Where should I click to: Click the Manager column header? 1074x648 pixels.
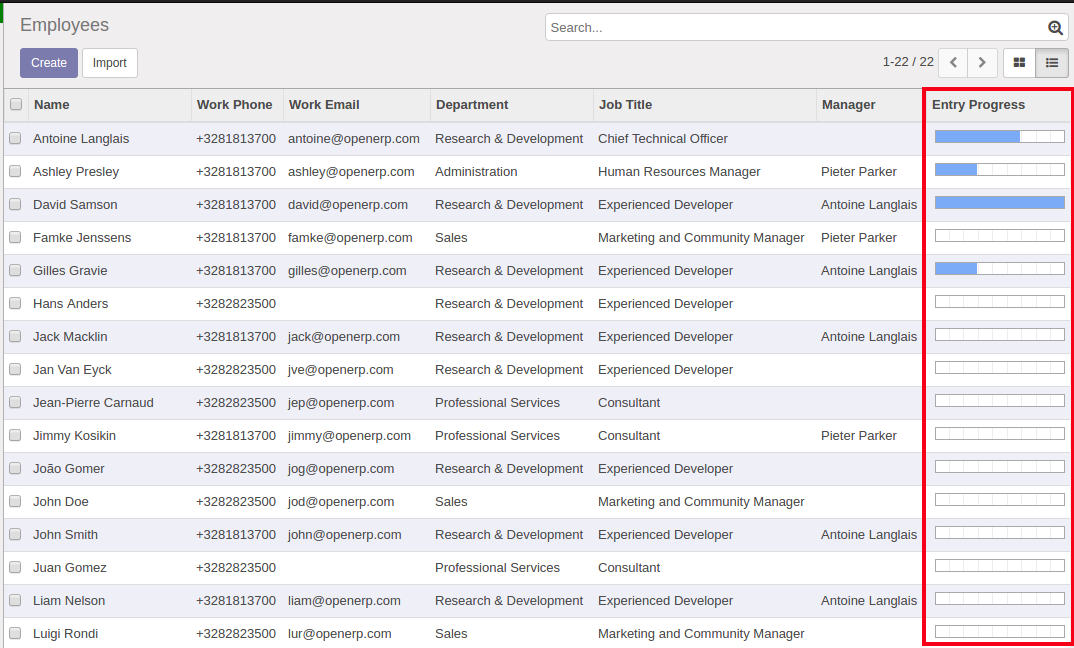click(848, 104)
